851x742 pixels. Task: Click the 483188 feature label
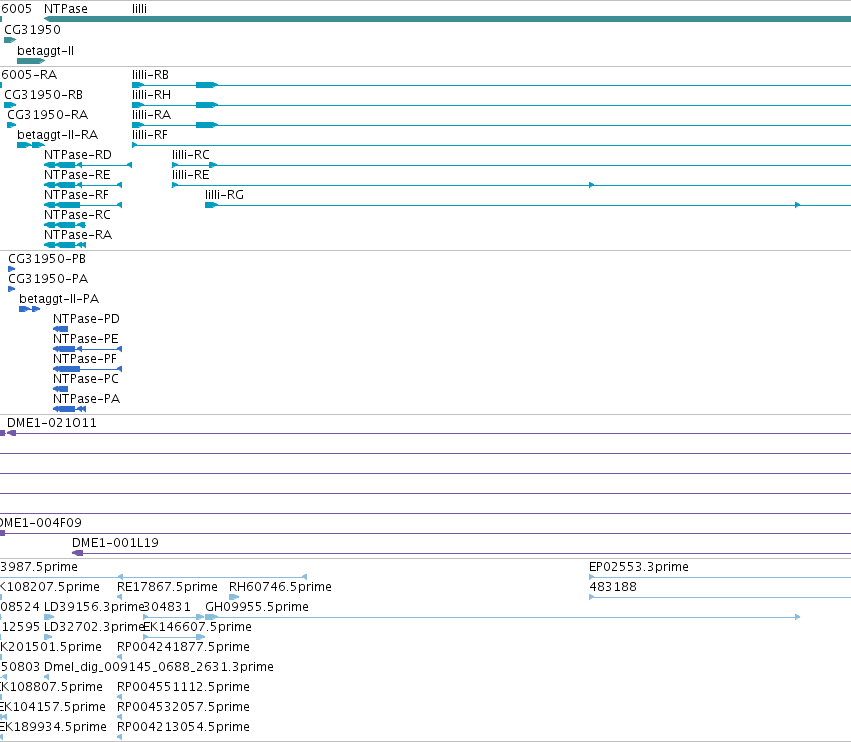pyautogui.click(x=613, y=587)
